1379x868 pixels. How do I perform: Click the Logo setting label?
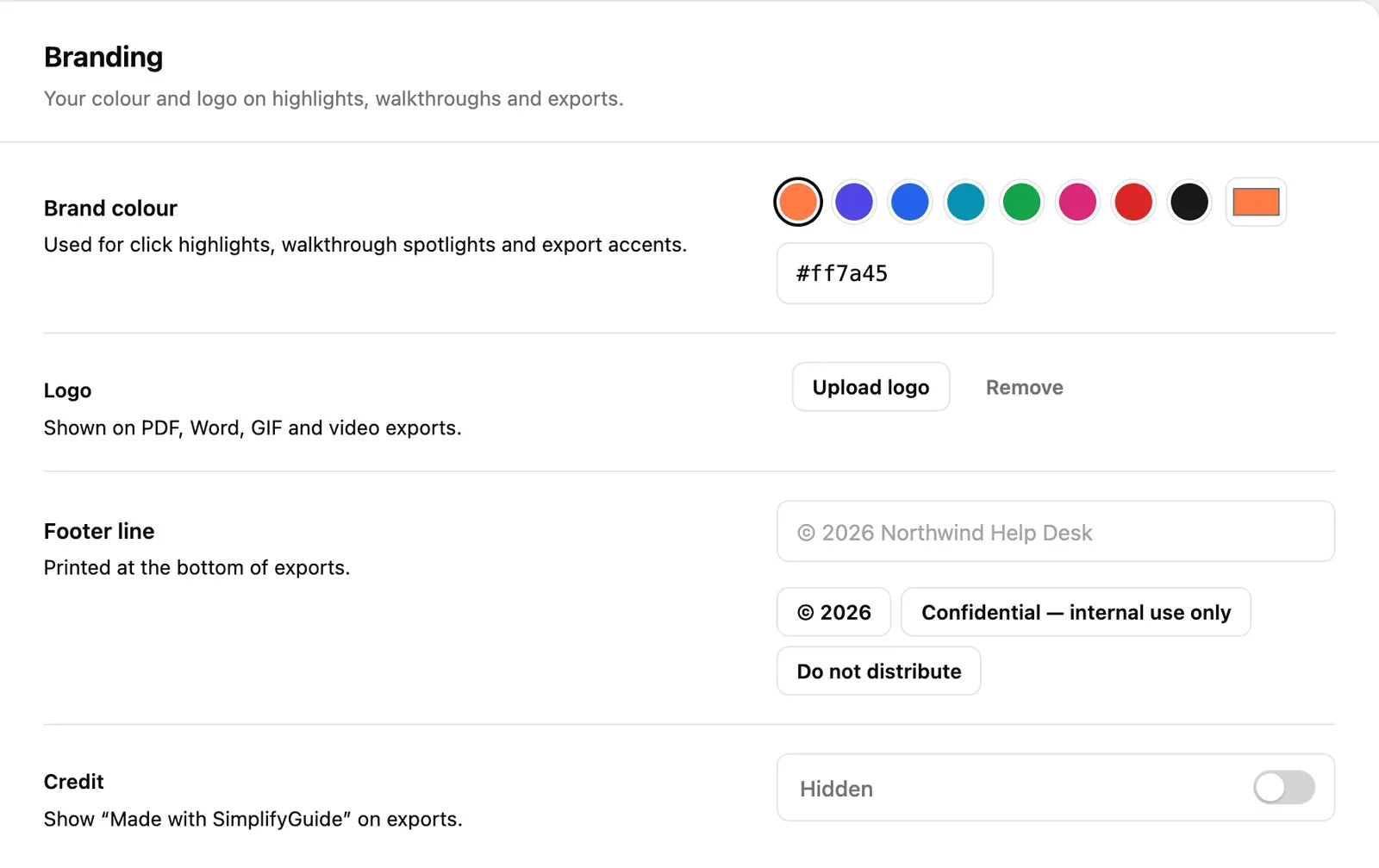click(67, 390)
